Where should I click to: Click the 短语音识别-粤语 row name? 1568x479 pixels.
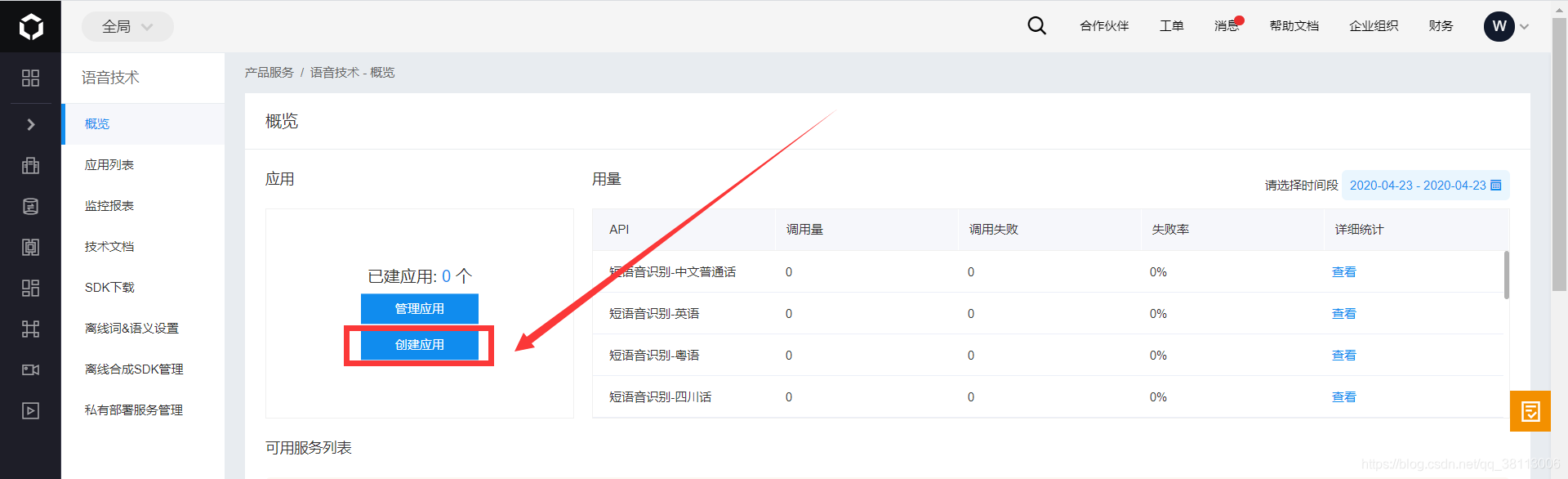654,356
